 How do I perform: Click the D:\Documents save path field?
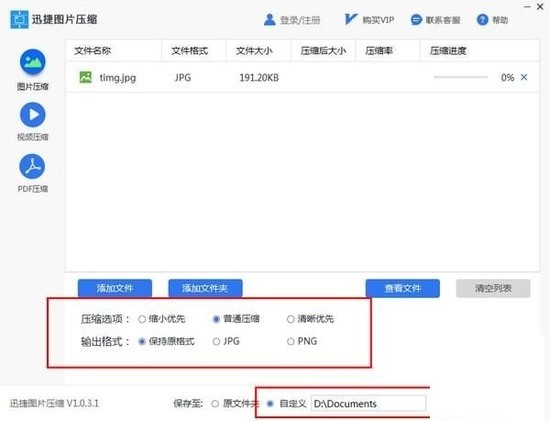click(369, 403)
